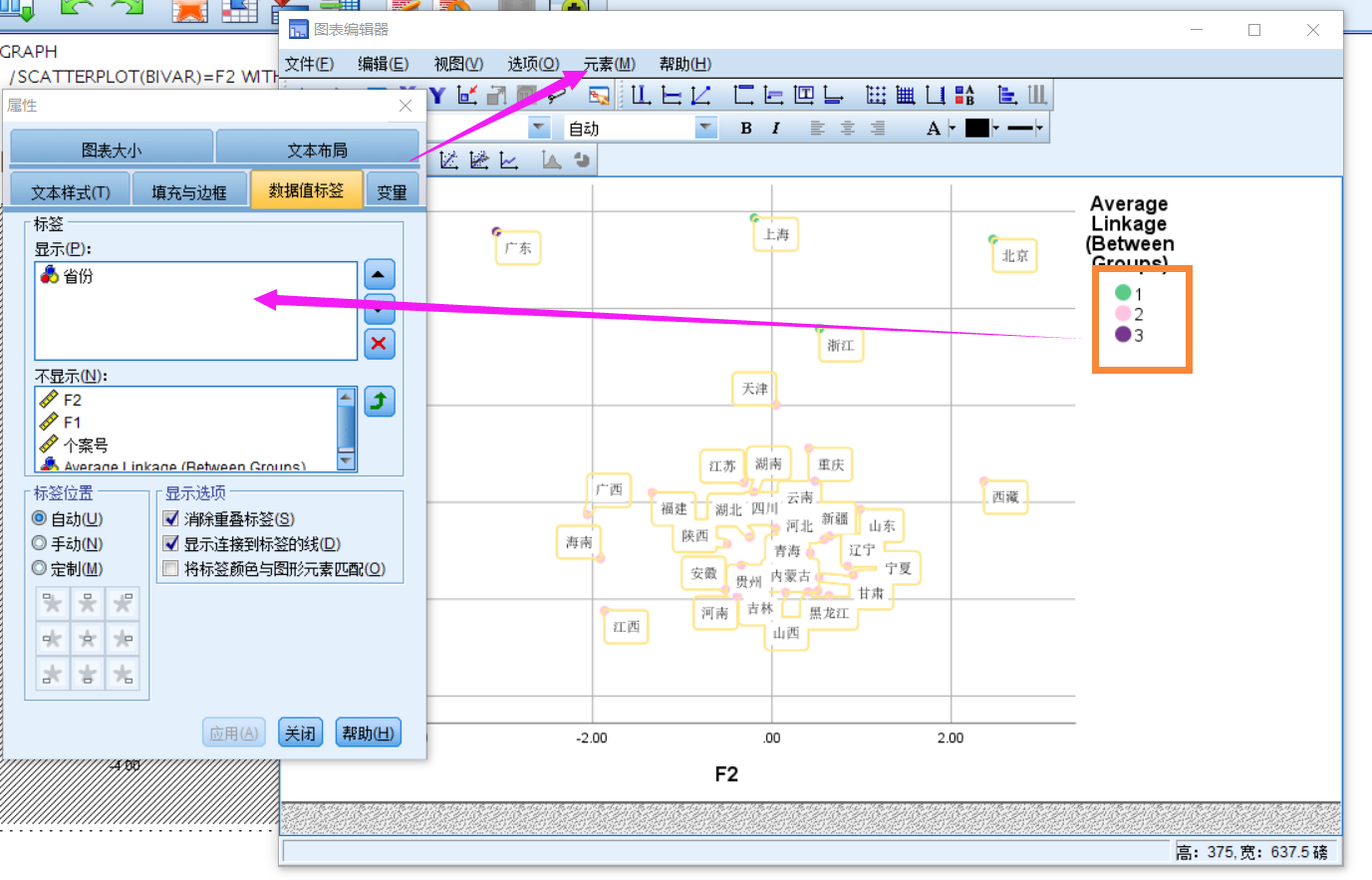Click the solid blue grid lines icon
Viewport: 1372px width, 880px height.
tap(906, 96)
